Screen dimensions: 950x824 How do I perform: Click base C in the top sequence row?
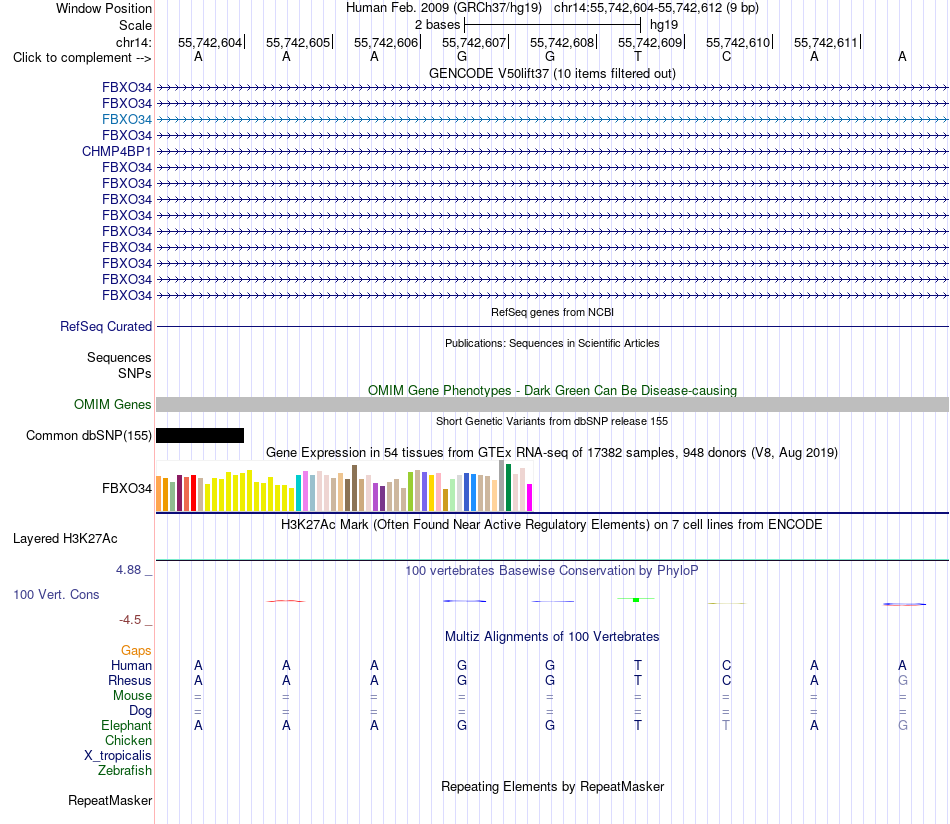point(726,56)
